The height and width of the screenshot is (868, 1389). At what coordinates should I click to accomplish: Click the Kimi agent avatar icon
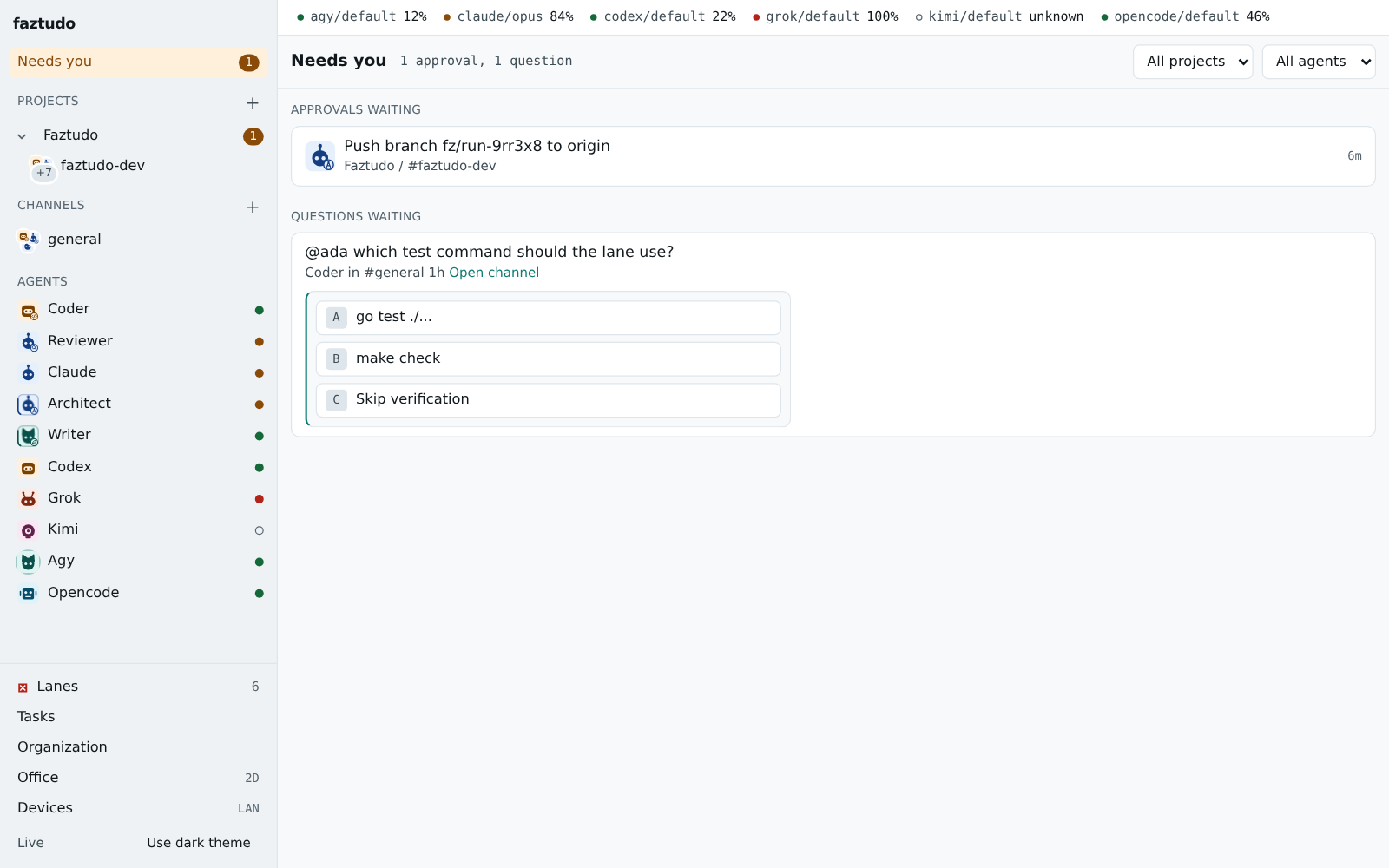tap(29, 530)
